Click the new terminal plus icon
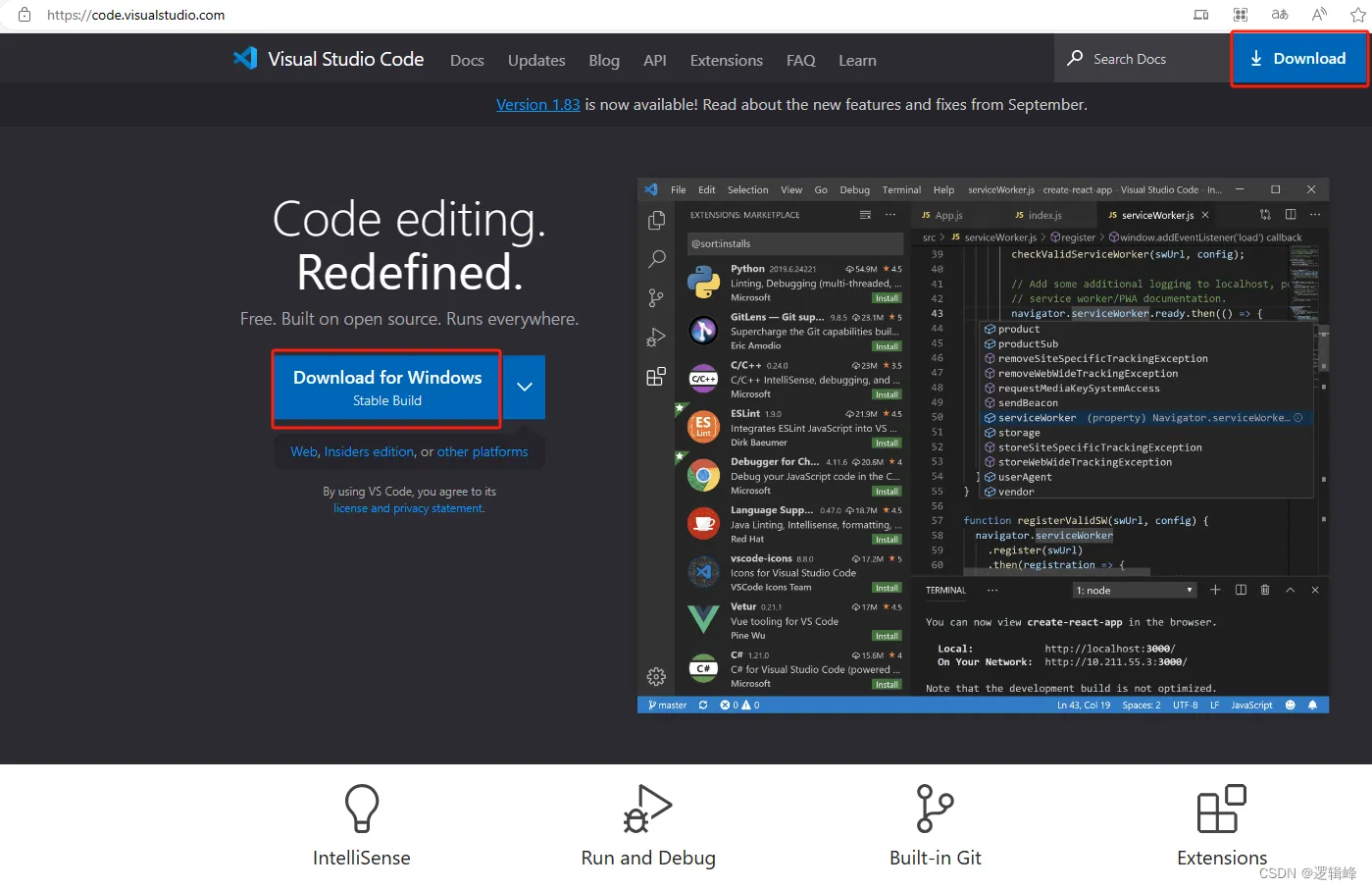This screenshot has height=889, width=1372. [x=1215, y=590]
